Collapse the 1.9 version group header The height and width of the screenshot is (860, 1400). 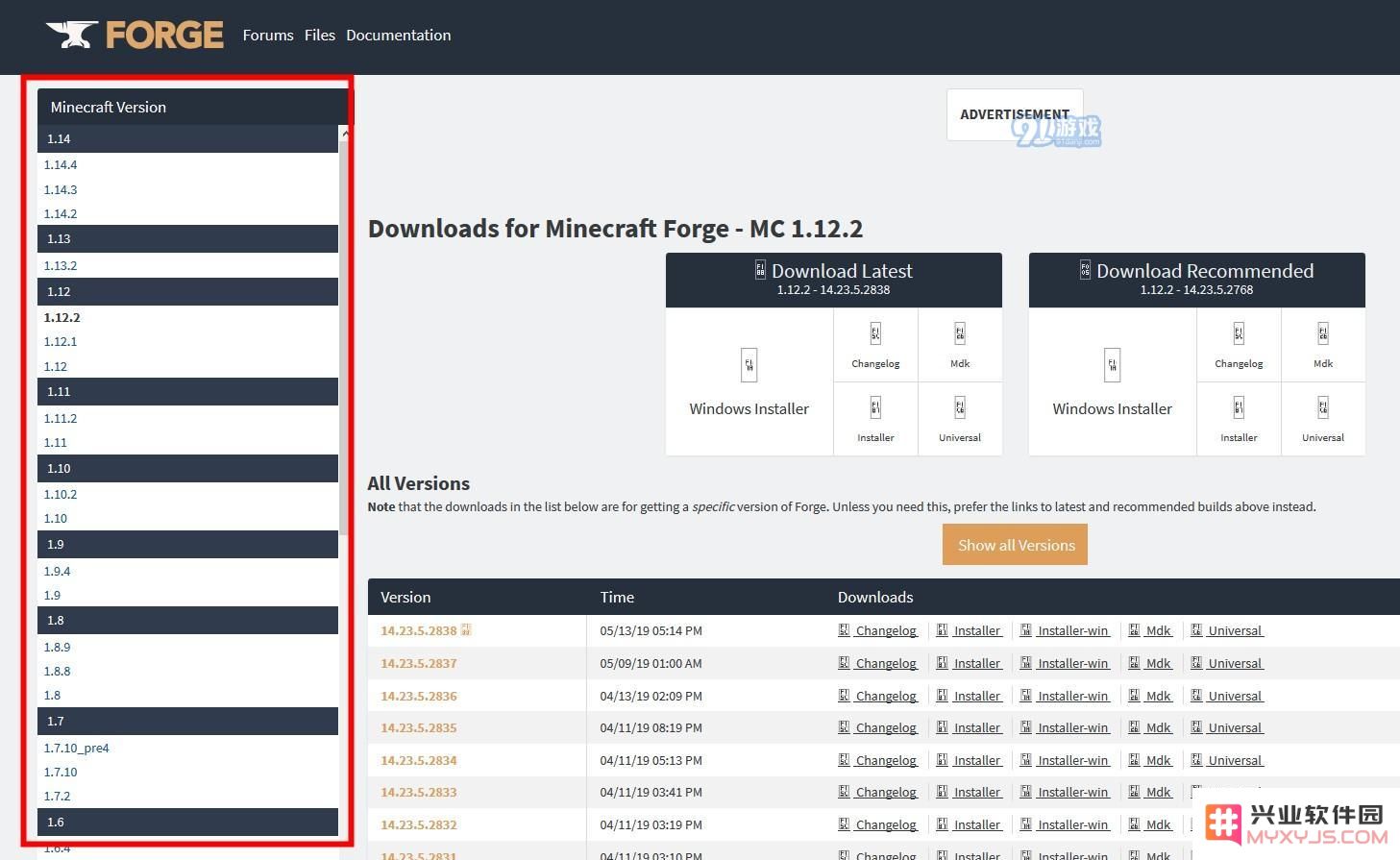click(188, 544)
